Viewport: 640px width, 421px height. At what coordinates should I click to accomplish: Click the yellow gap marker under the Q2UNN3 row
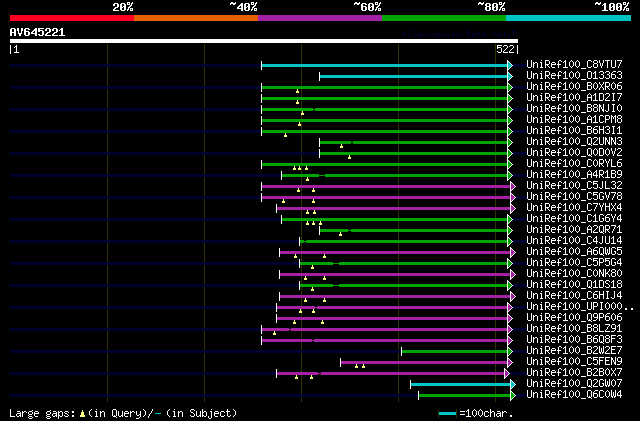pyautogui.click(x=342, y=146)
